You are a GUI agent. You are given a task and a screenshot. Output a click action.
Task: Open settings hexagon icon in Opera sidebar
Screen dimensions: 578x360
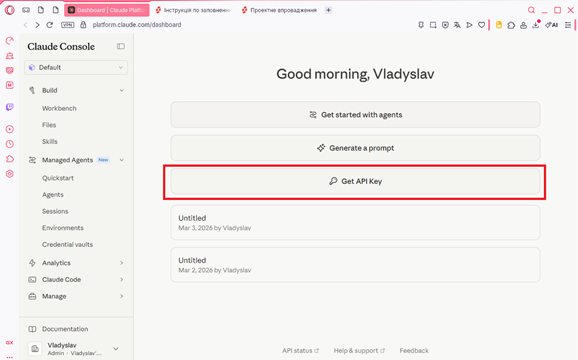10,174
